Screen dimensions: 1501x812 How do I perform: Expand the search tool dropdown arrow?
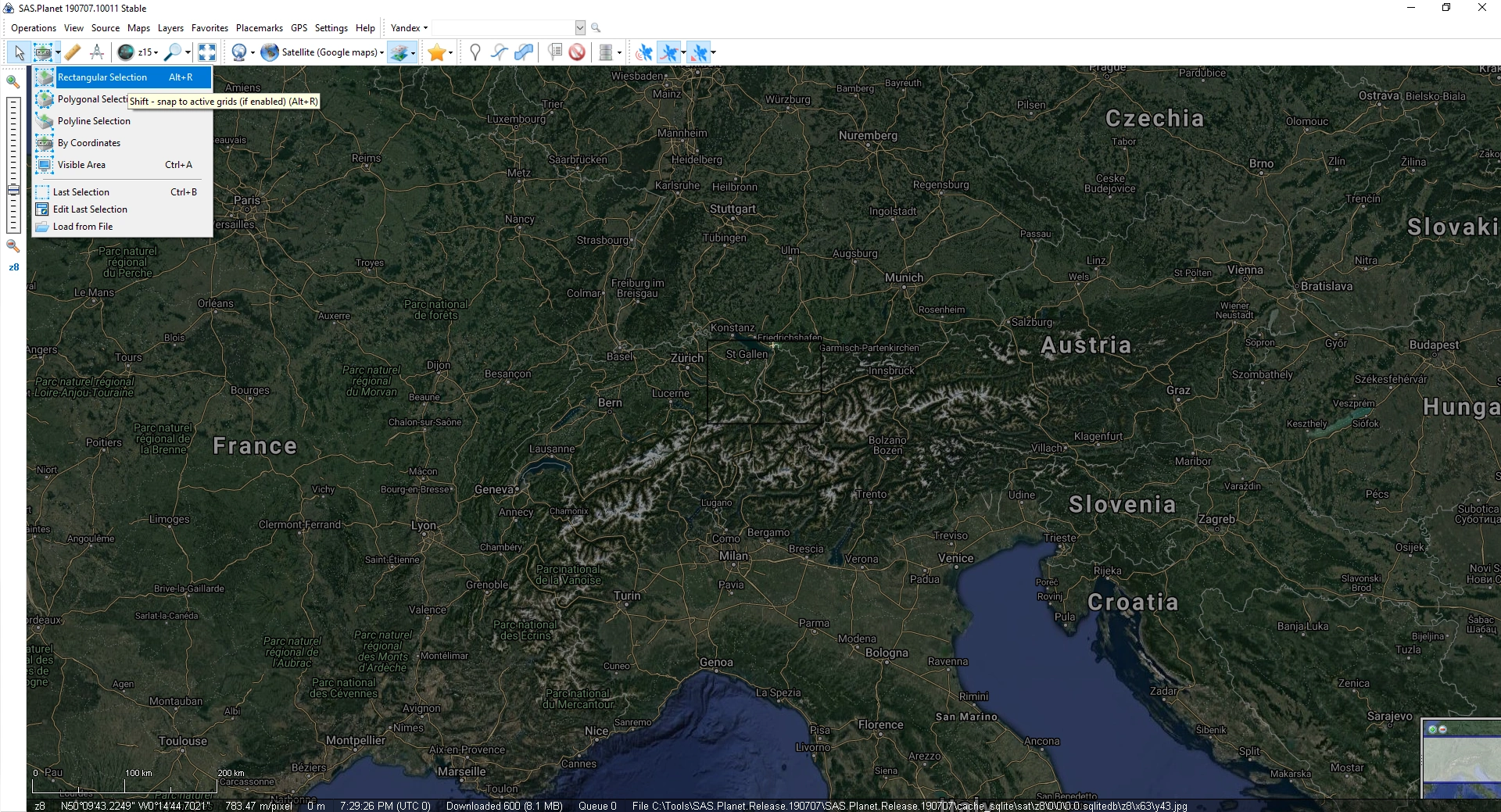point(188,53)
